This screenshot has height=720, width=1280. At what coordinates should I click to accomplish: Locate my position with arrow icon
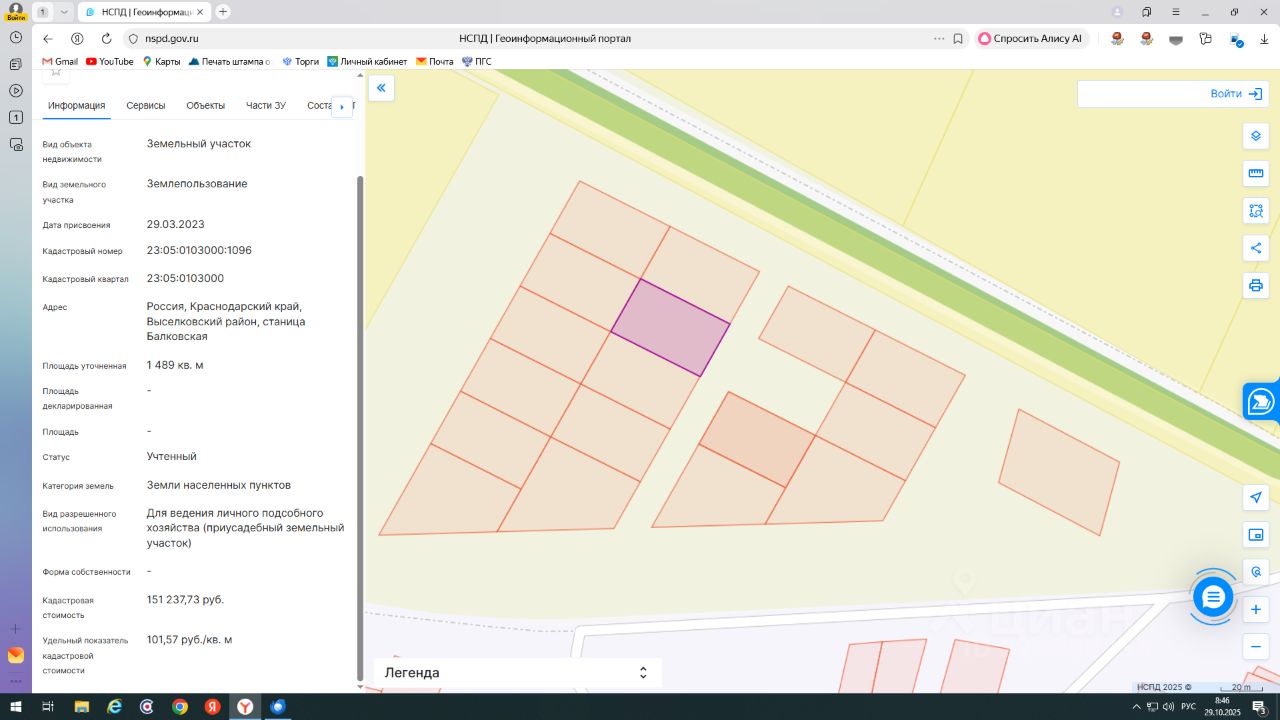[x=1256, y=497]
